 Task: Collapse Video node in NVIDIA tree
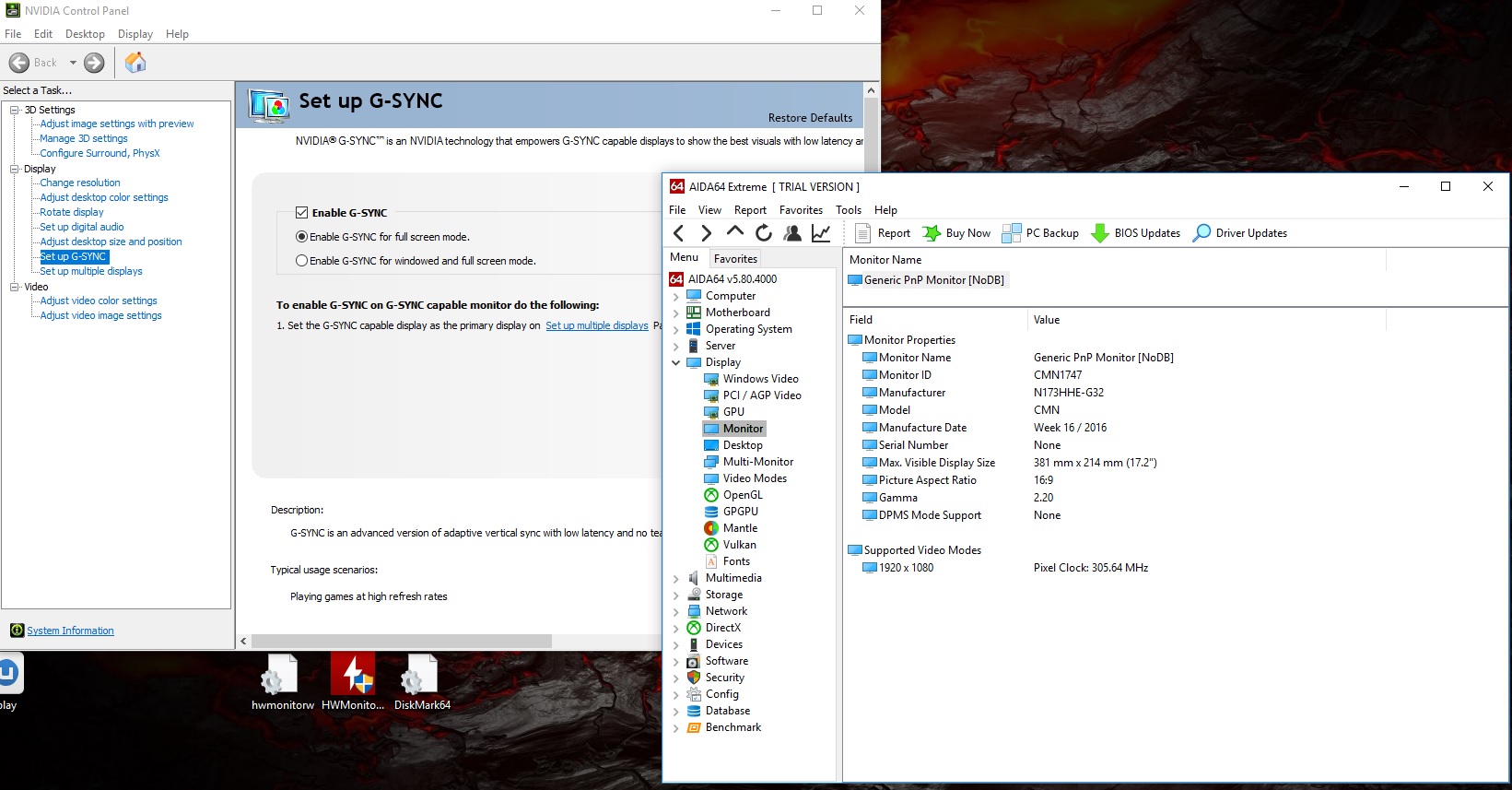15,287
